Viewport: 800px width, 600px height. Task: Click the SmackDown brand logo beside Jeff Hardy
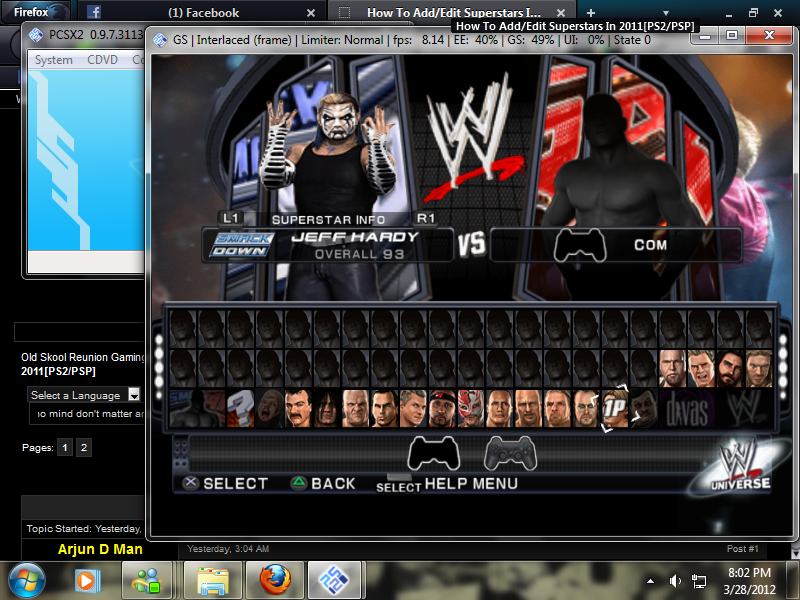click(x=242, y=245)
